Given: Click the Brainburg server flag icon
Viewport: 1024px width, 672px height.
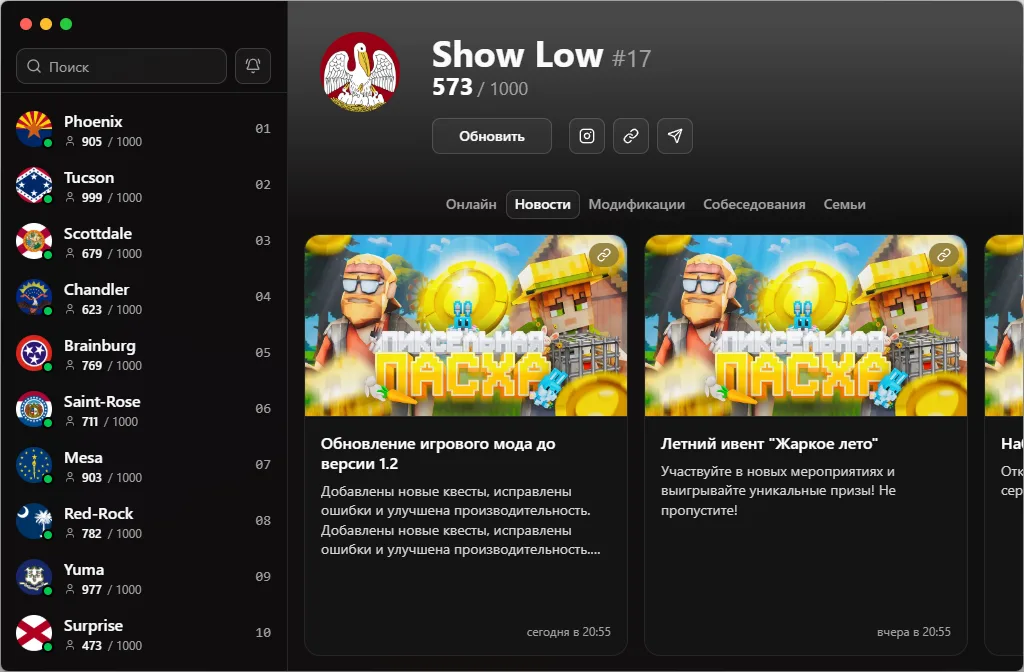Looking at the screenshot, I should point(33,353).
